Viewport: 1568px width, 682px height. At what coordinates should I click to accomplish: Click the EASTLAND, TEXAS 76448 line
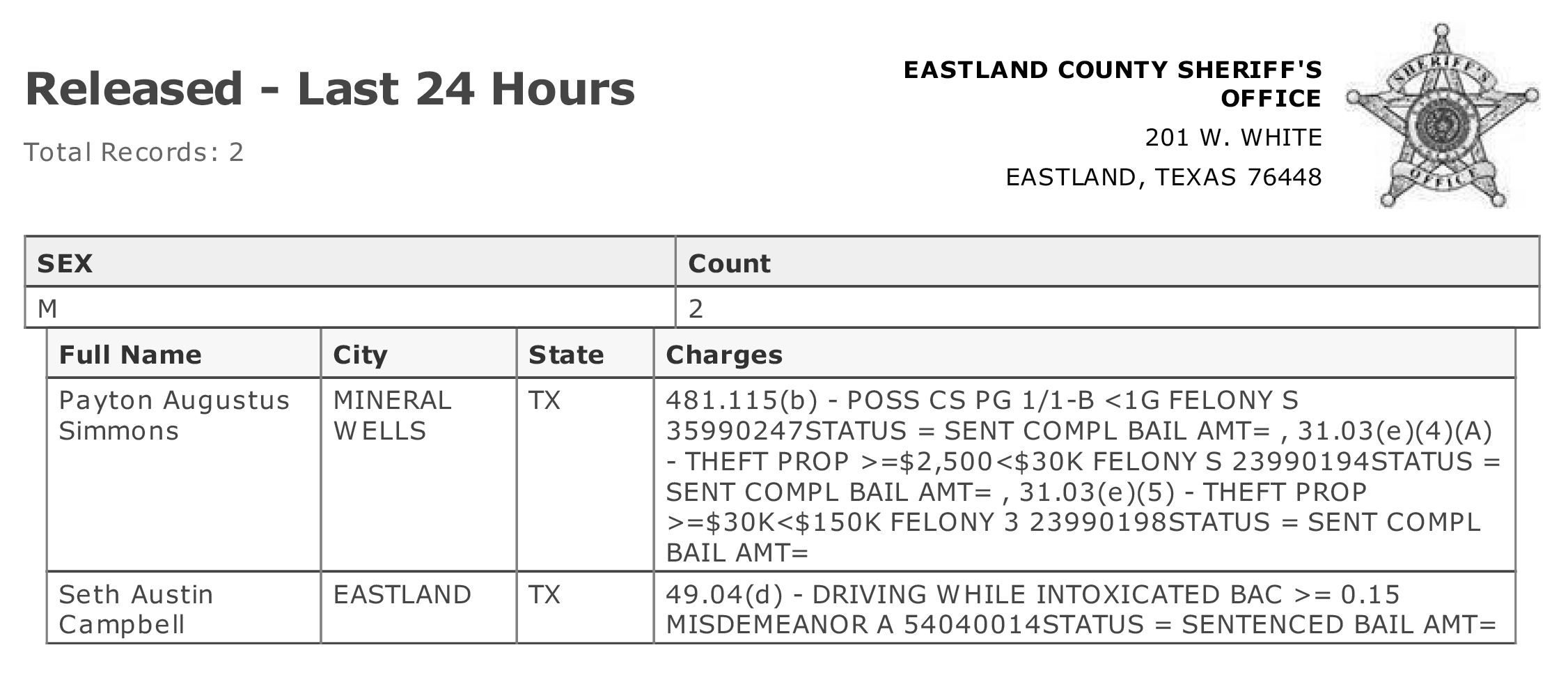click(x=1163, y=177)
